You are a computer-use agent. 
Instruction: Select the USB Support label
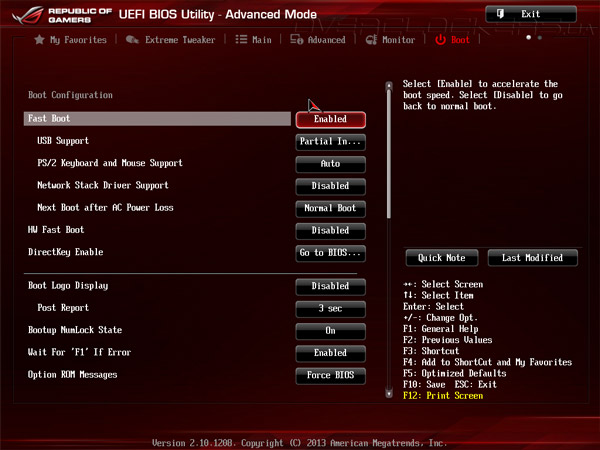(63, 141)
